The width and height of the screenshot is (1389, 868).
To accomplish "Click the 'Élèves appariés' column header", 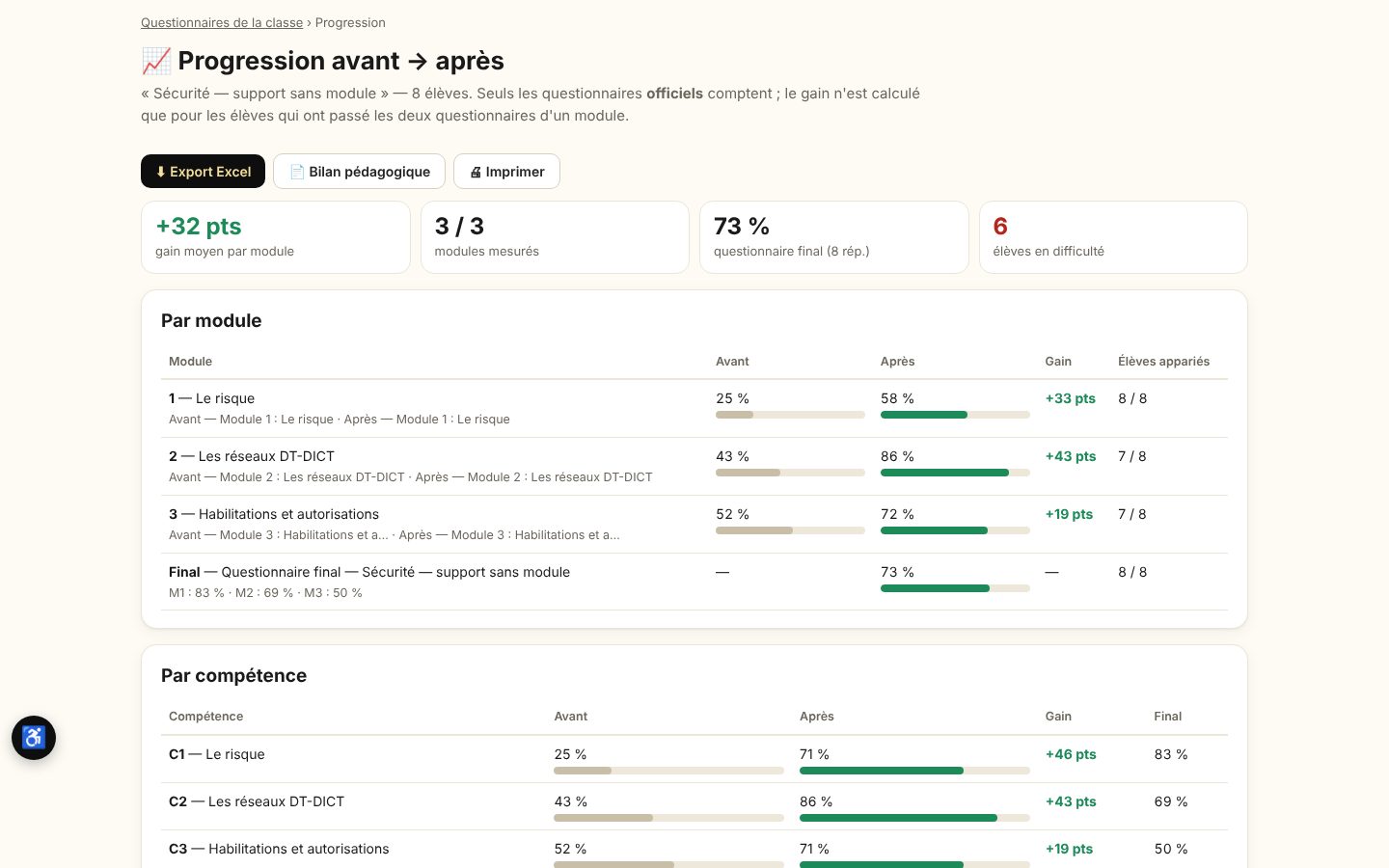I will coord(1163,362).
